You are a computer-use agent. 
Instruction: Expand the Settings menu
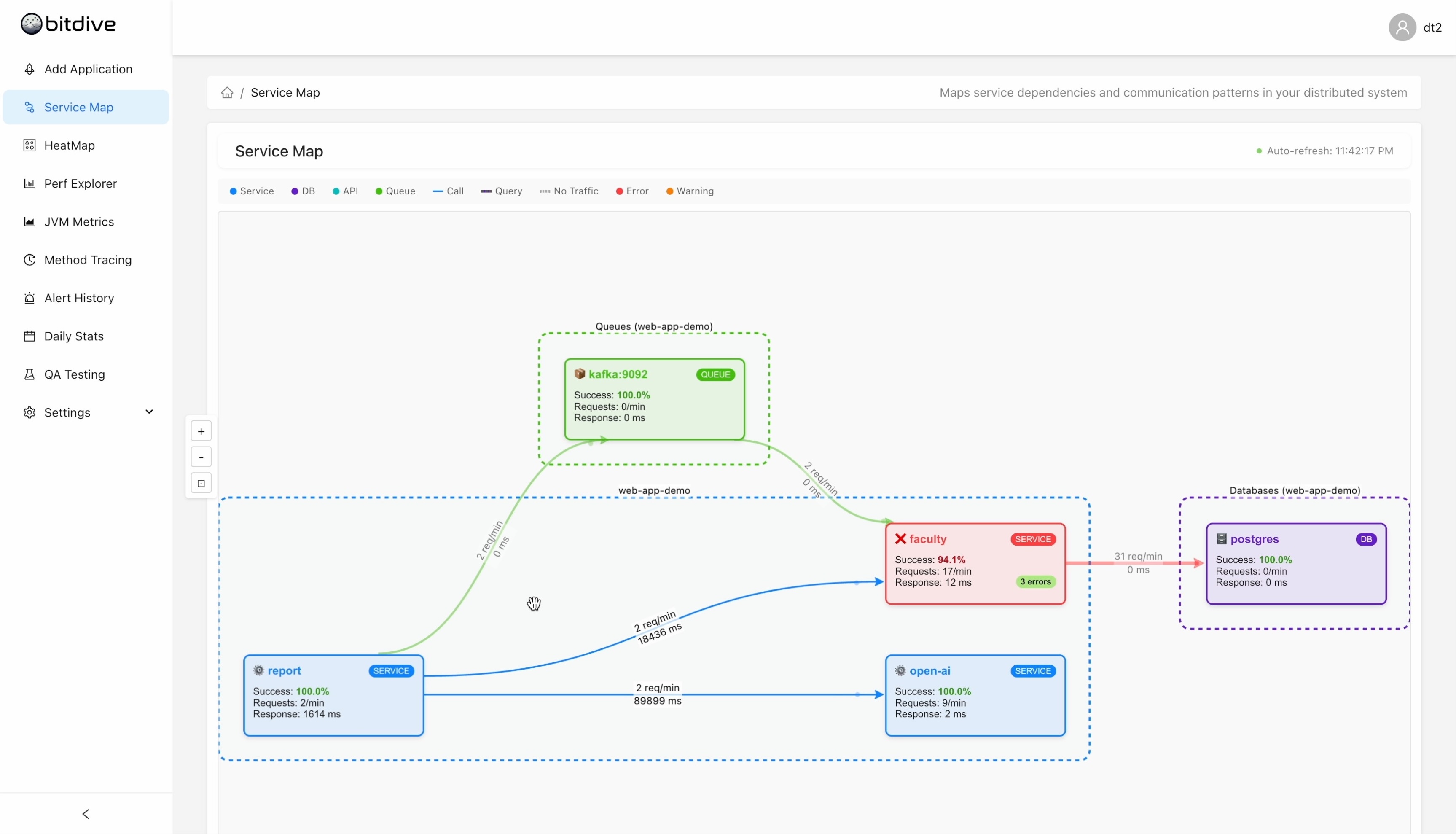67,412
